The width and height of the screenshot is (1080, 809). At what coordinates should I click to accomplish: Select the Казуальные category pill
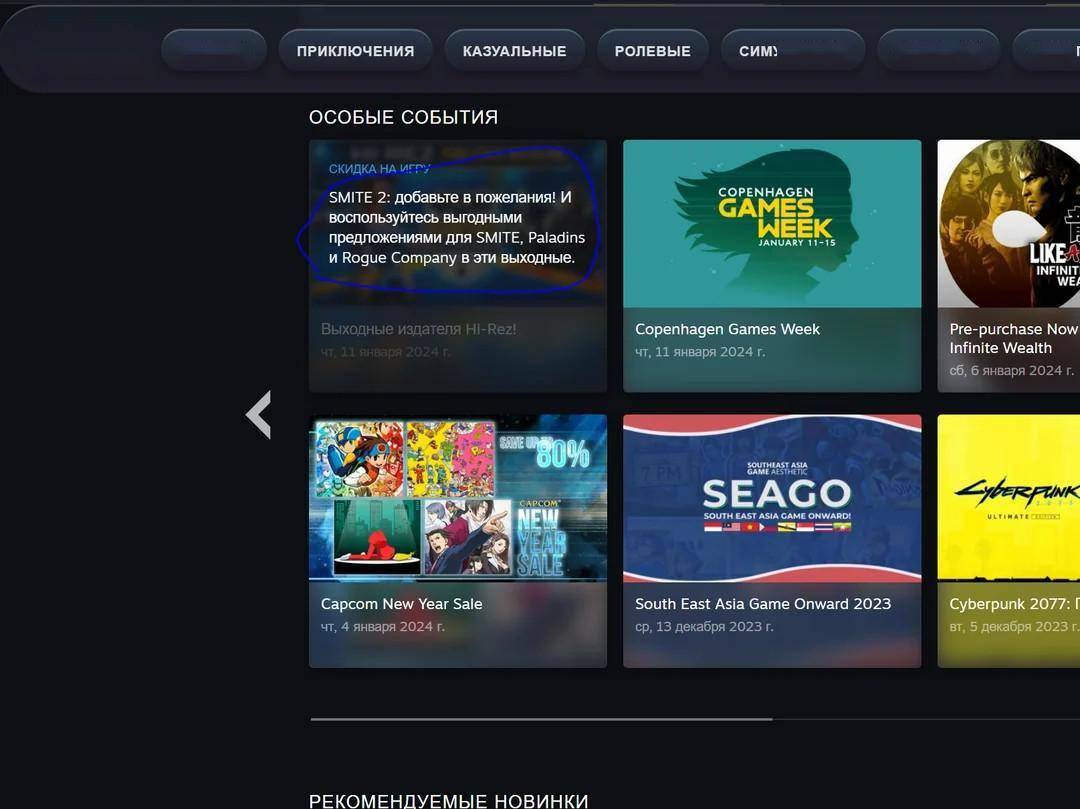point(514,51)
